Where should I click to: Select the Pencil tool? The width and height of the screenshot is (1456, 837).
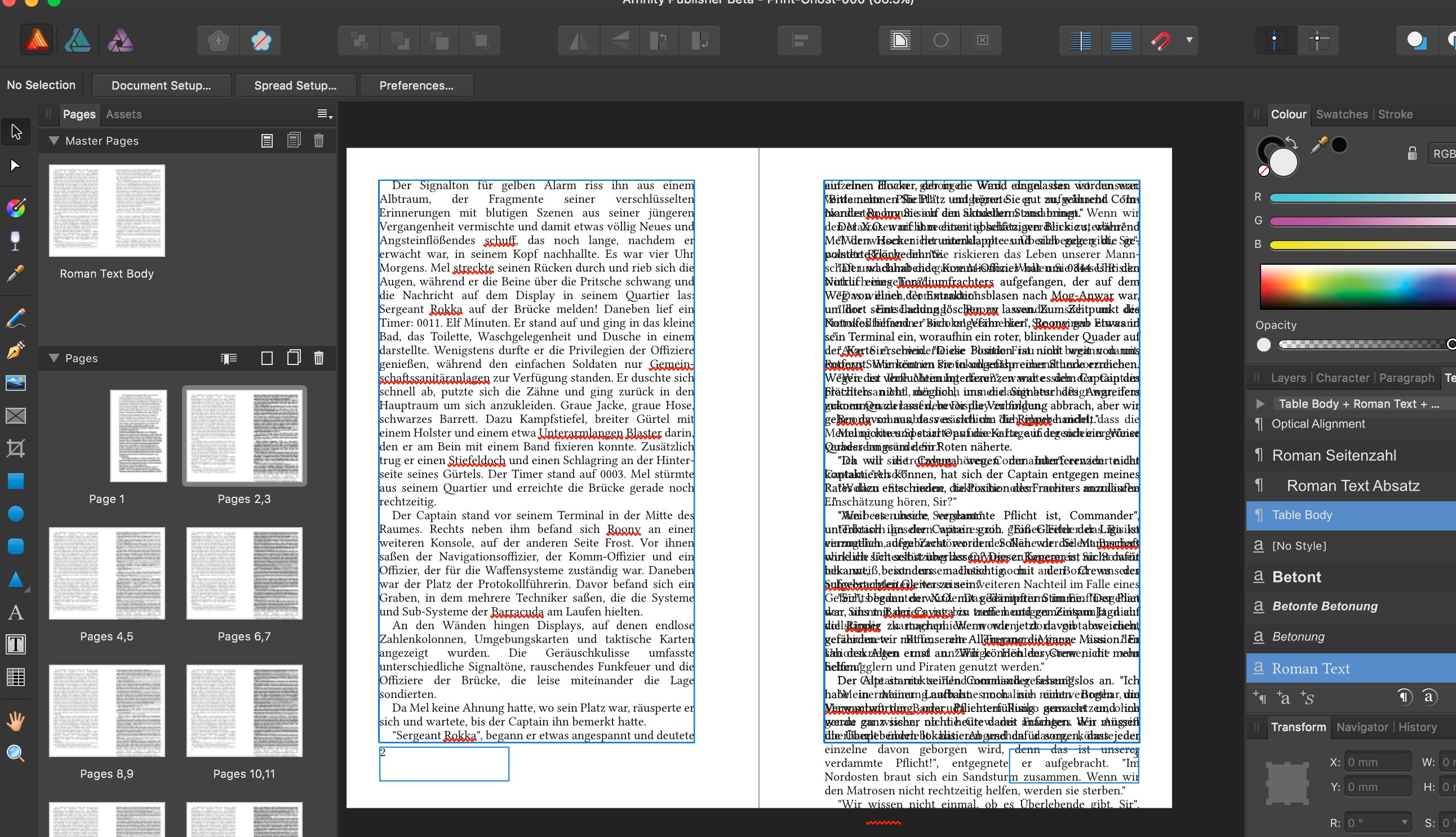coord(16,318)
